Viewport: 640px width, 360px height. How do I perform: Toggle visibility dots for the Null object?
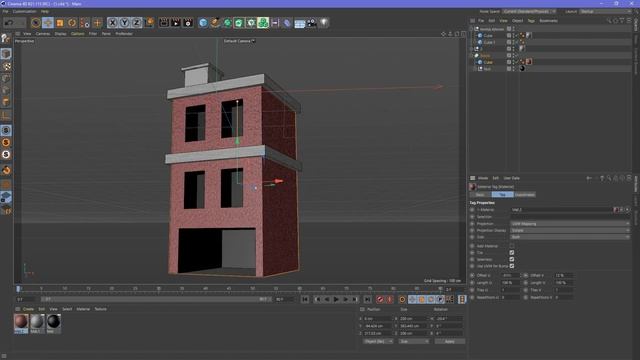(513, 69)
